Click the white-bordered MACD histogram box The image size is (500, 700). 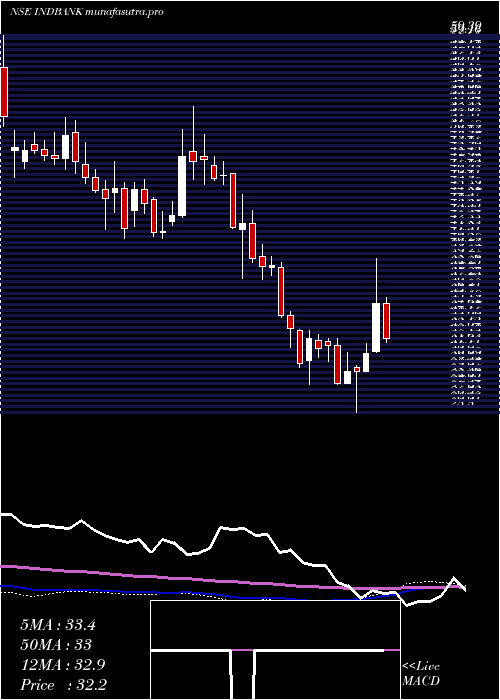(275, 650)
